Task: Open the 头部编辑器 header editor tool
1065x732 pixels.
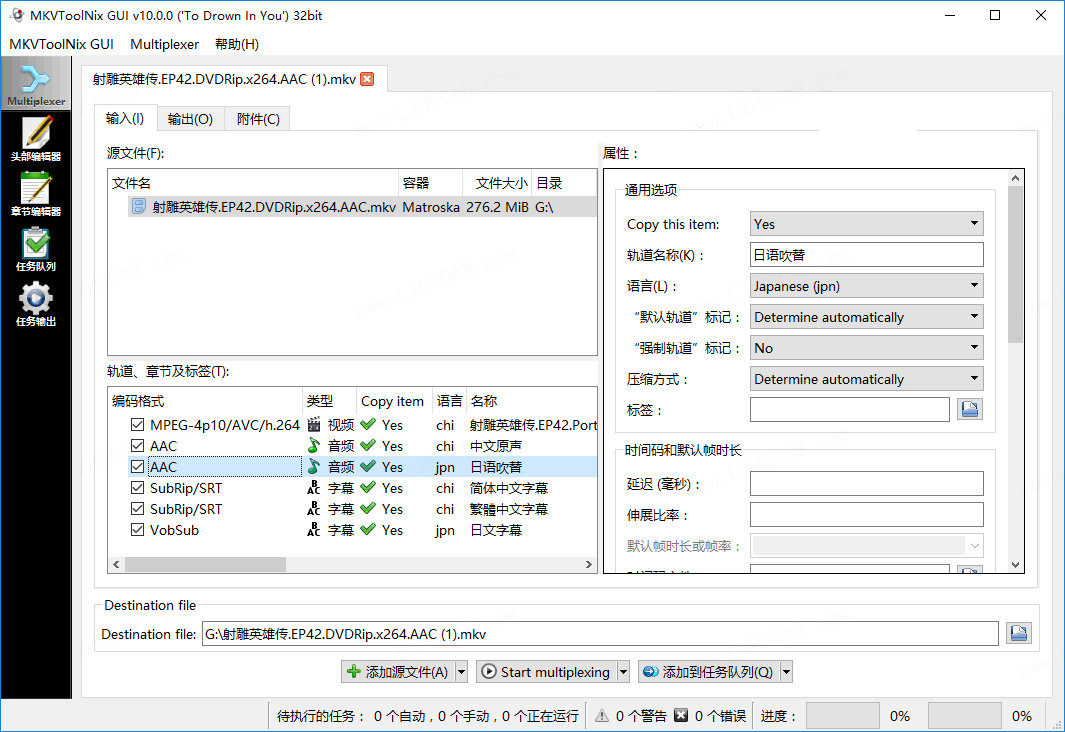Action: pyautogui.click(x=36, y=139)
